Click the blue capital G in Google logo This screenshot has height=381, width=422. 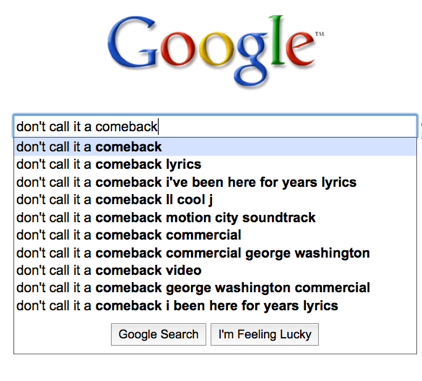pyautogui.click(x=132, y=42)
